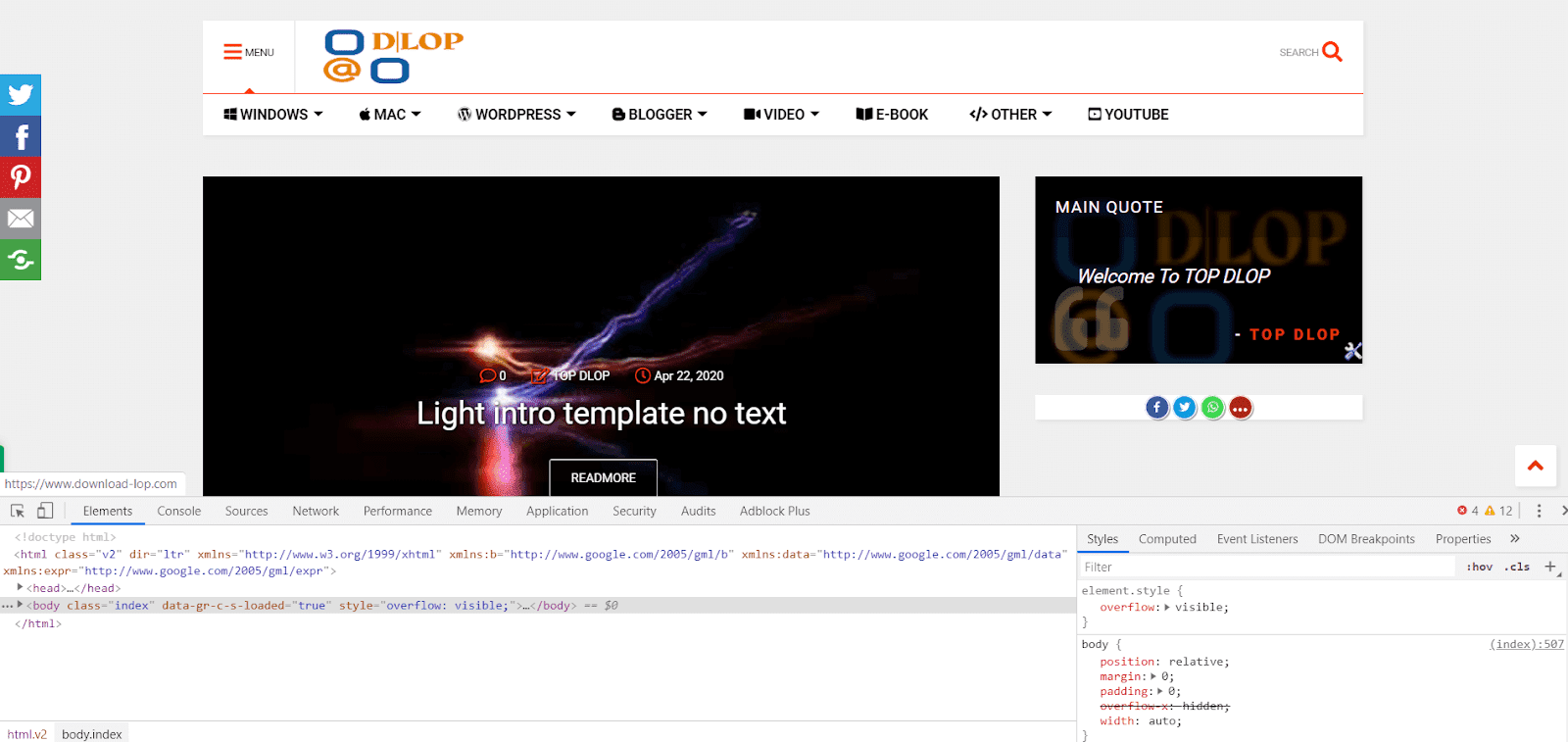Expand the head node in DOM tree
The width and height of the screenshot is (1568, 742).
21,587
